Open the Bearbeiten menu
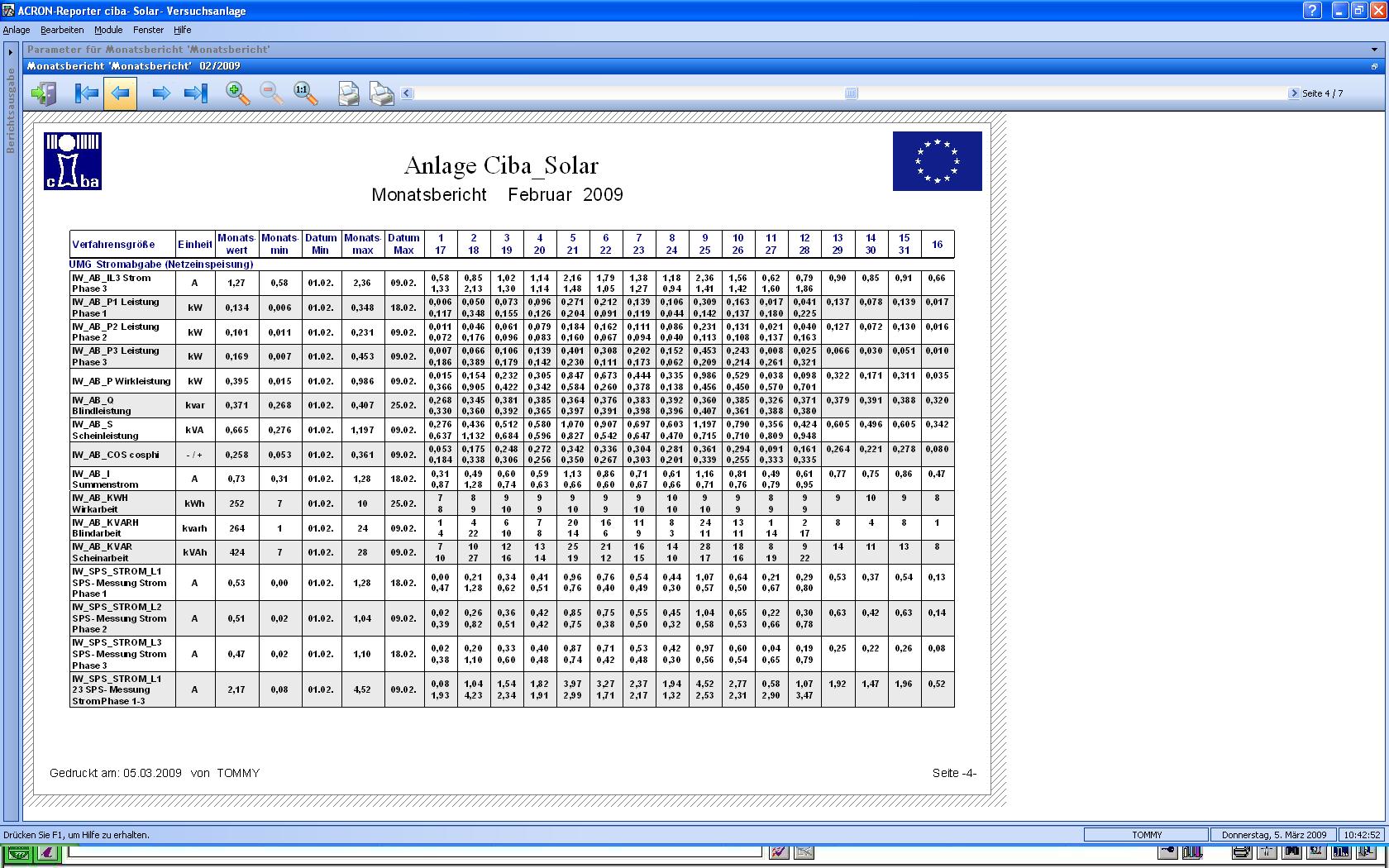 [x=62, y=30]
